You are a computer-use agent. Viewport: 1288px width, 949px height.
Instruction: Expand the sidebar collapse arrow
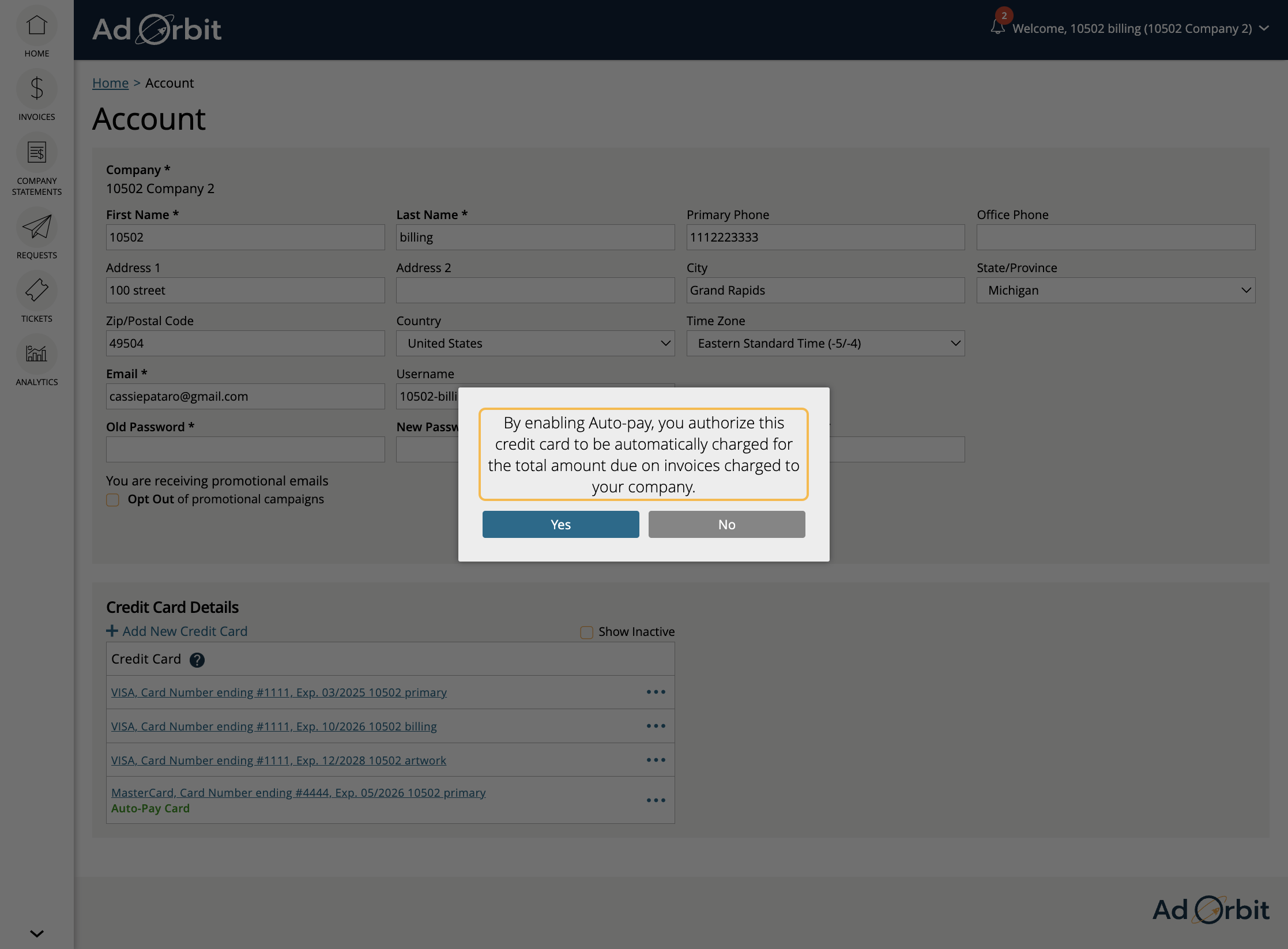(36, 933)
